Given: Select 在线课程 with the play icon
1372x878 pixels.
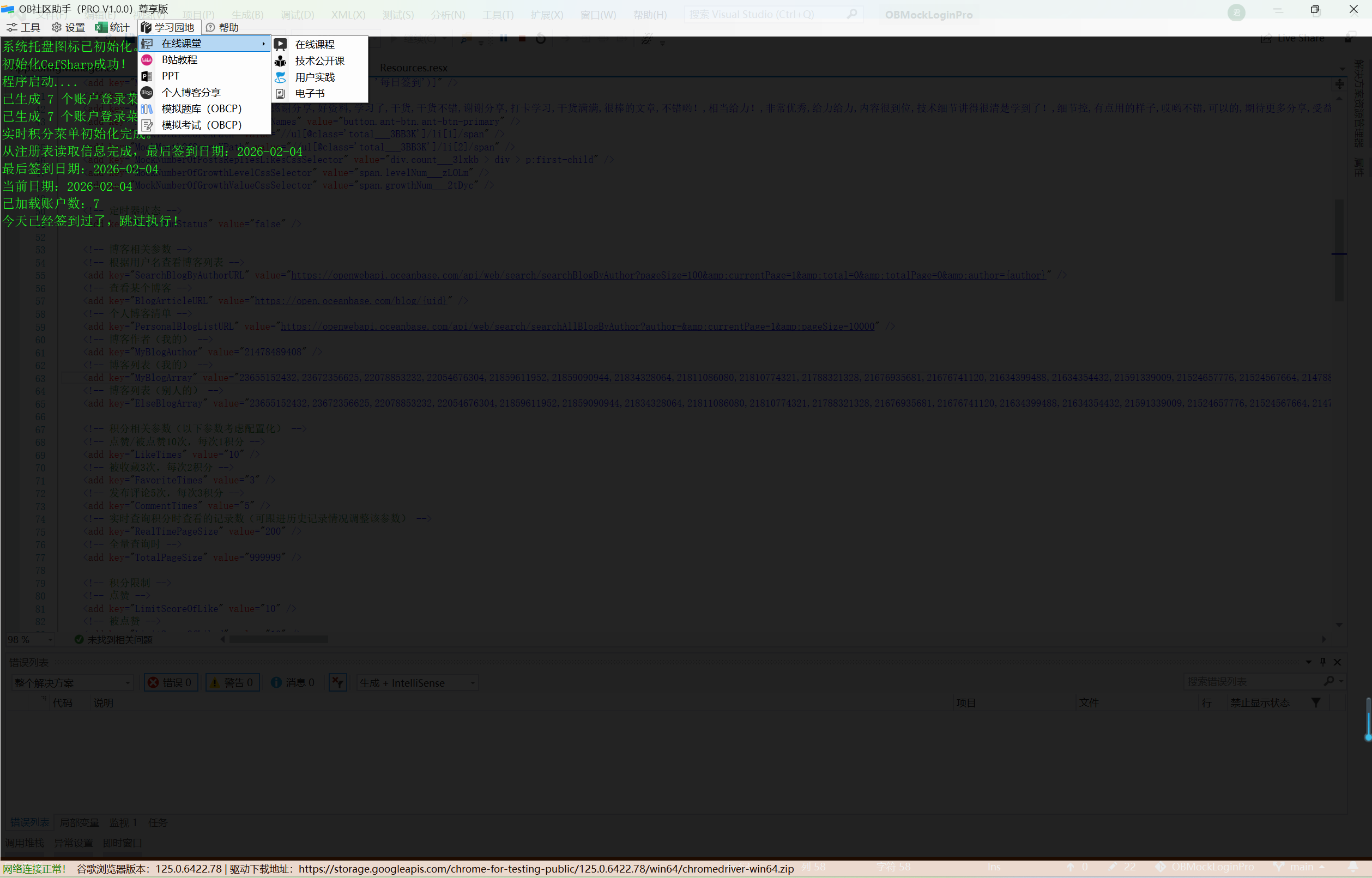Looking at the screenshot, I should coord(314,45).
